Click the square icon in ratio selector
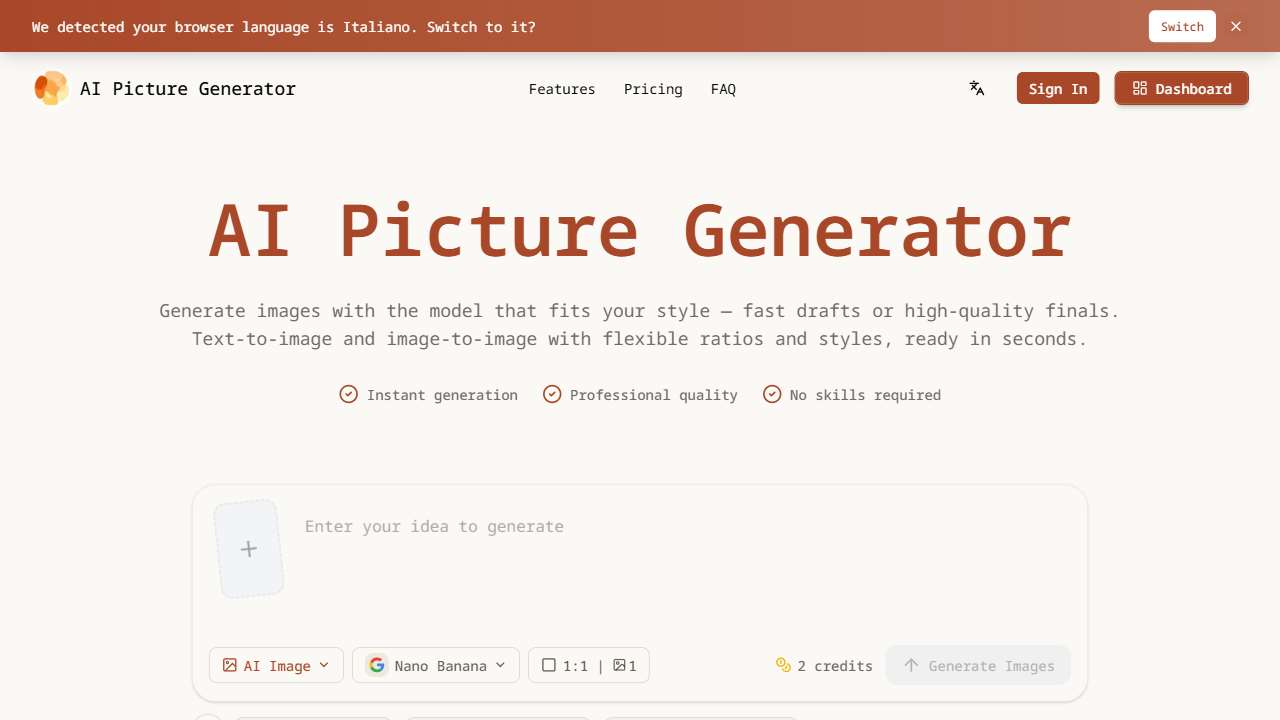This screenshot has width=1280, height=720. [x=549, y=665]
